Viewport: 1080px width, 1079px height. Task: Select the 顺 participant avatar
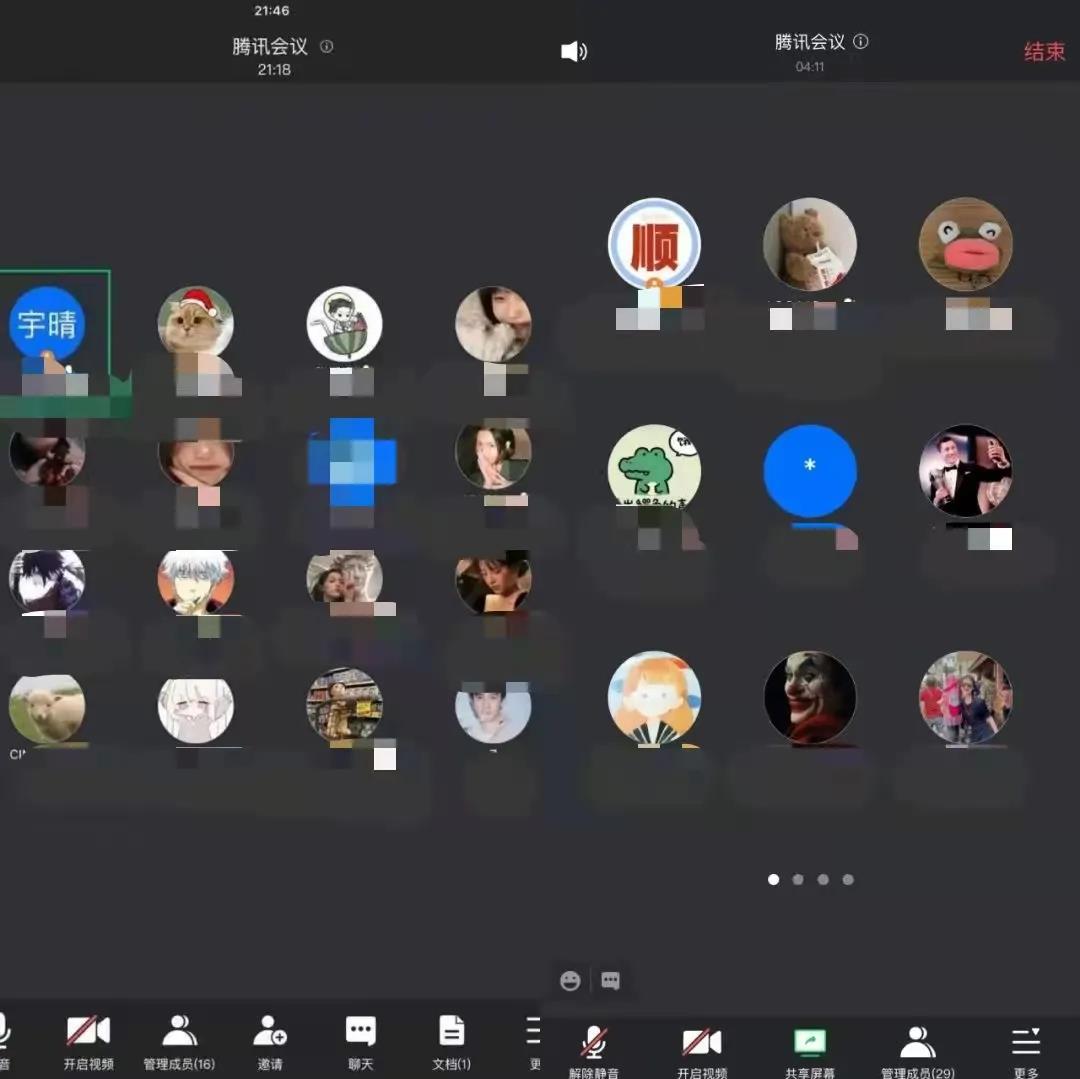pyautogui.click(x=654, y=244)
